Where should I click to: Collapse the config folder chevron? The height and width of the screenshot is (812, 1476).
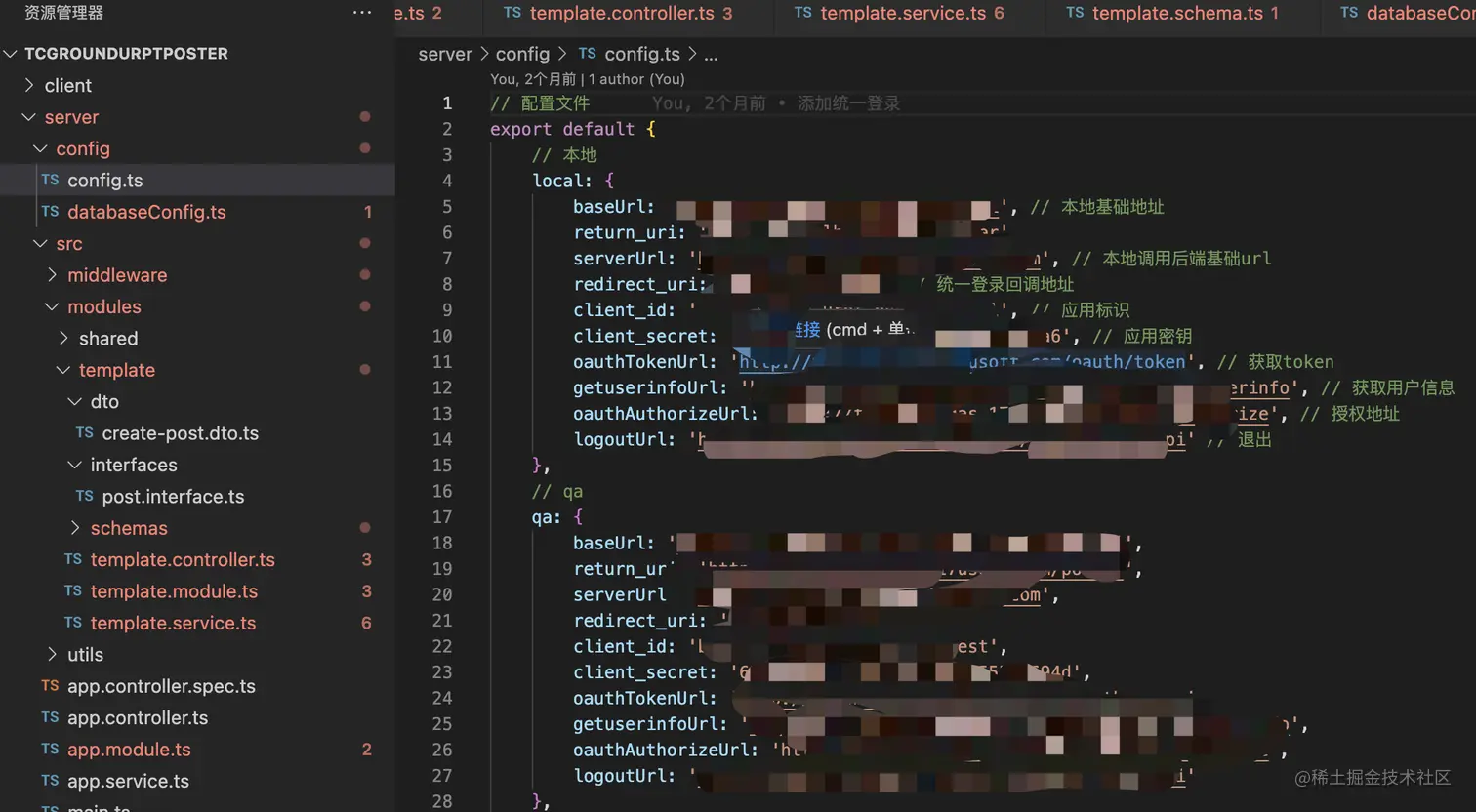point(41,148)
